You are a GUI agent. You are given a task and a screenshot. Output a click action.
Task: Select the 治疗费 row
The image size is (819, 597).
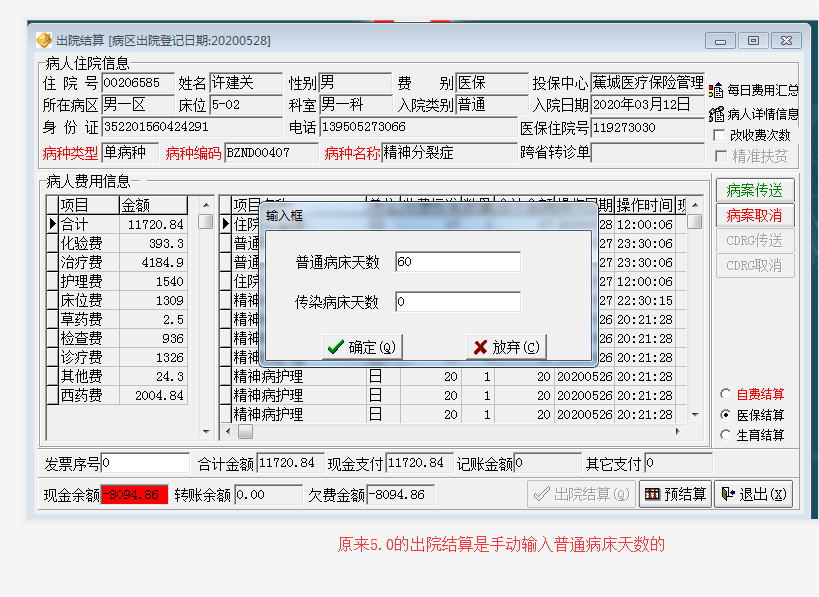117,262
